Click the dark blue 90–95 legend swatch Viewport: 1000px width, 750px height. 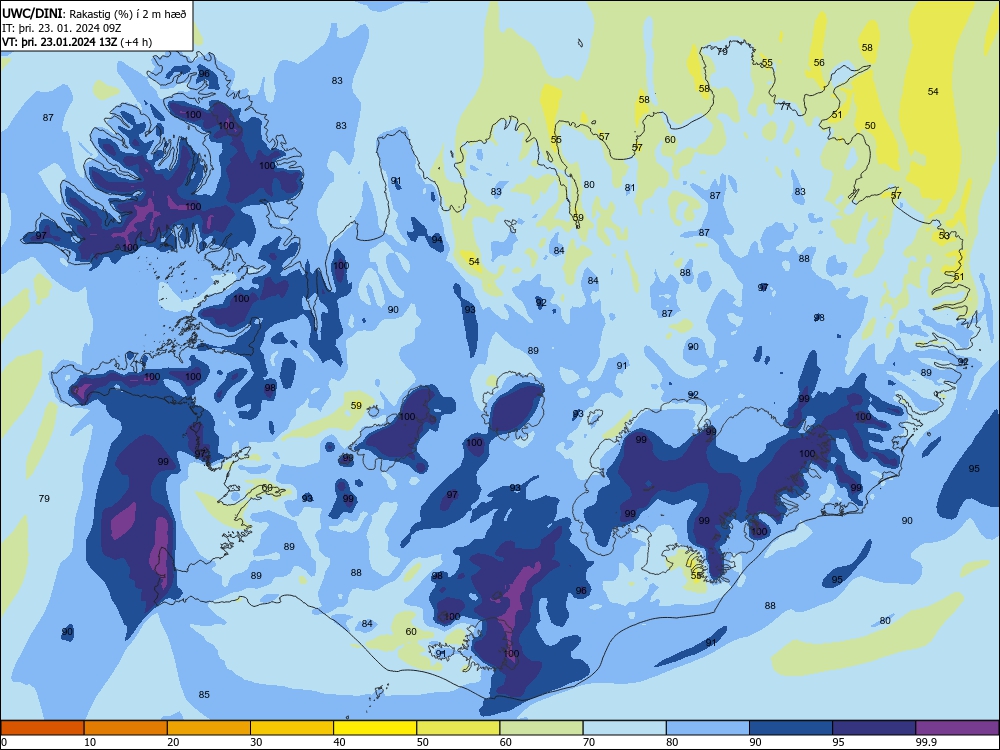(791, 728)
